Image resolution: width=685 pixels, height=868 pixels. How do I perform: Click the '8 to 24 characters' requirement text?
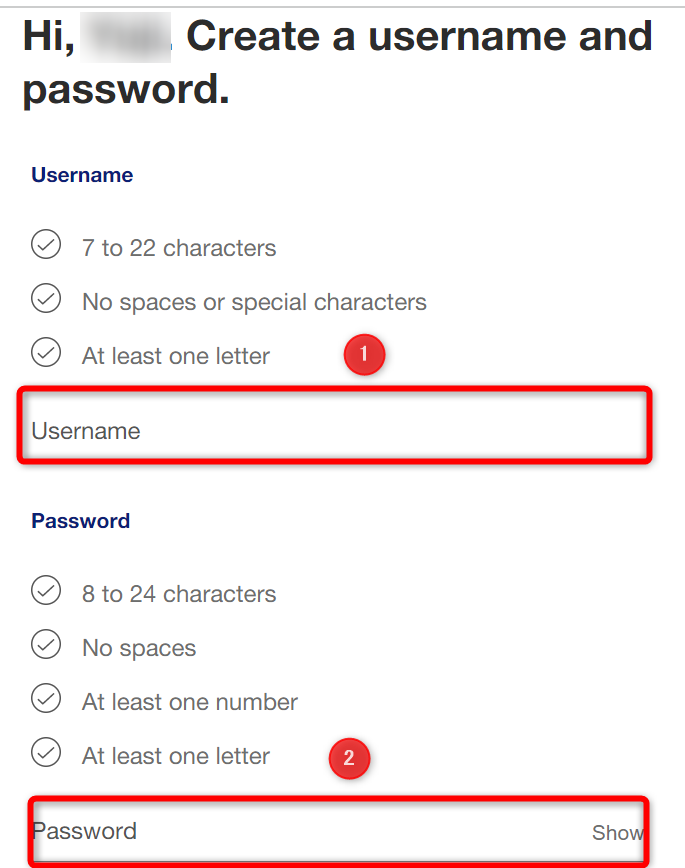pos(179,594)
